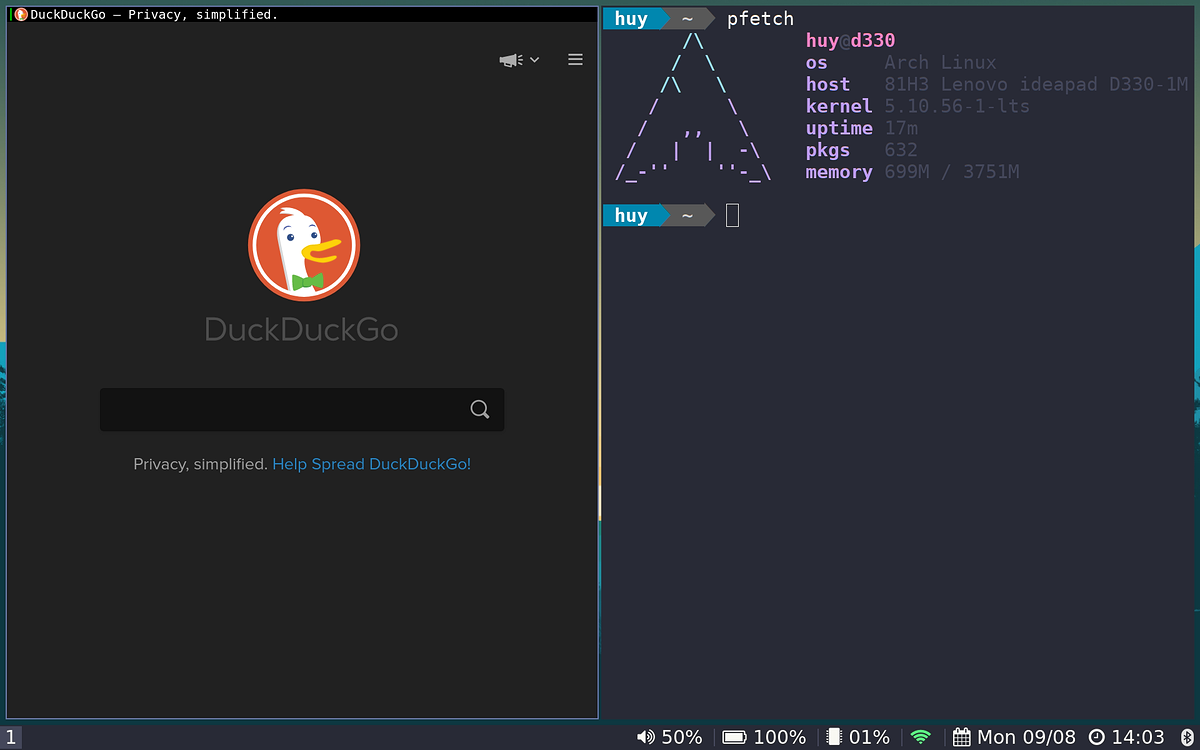Open the Help Spread DuckDuckGo! link
This screenshot has width=1200, height=750.
coord(371,464)
